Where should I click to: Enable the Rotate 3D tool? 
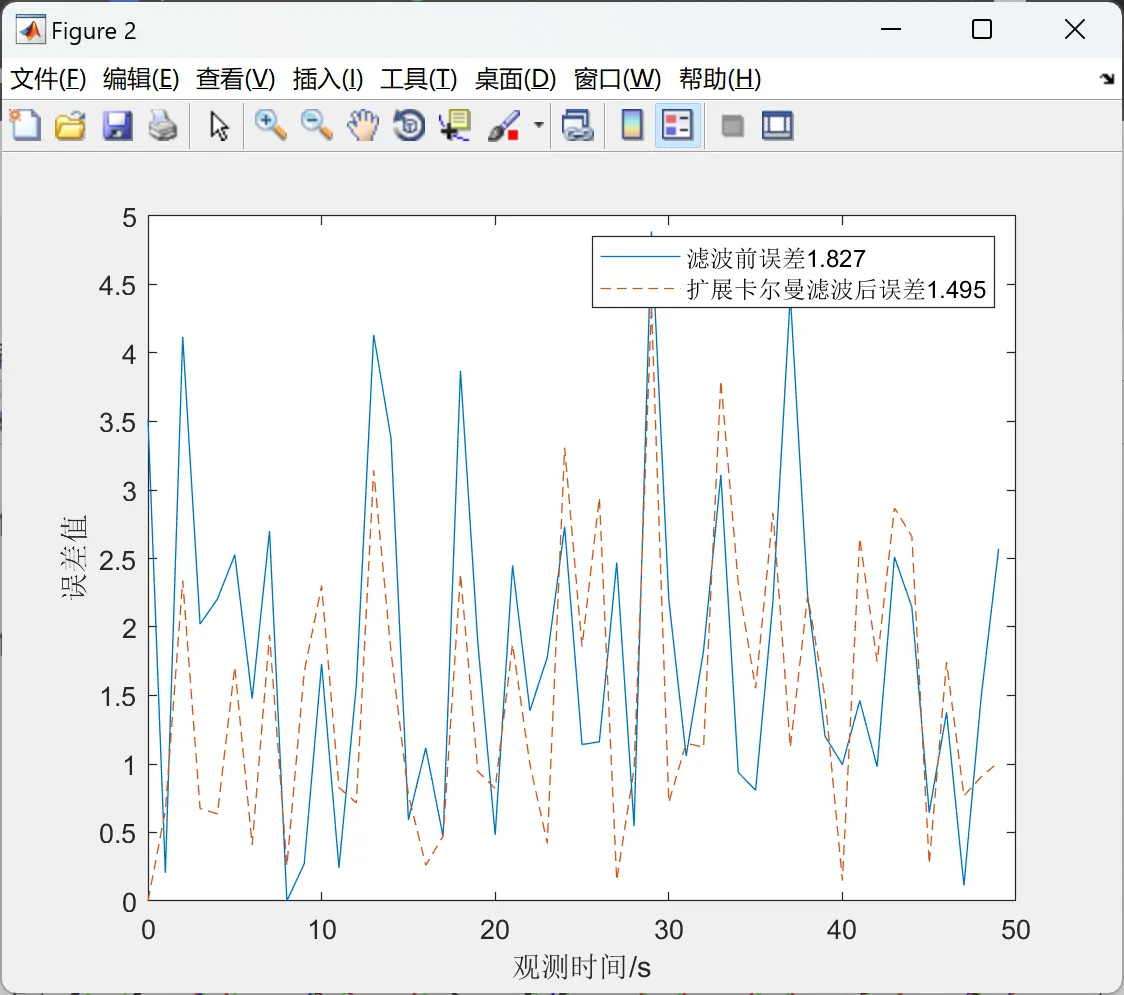(x=409, y=125)
